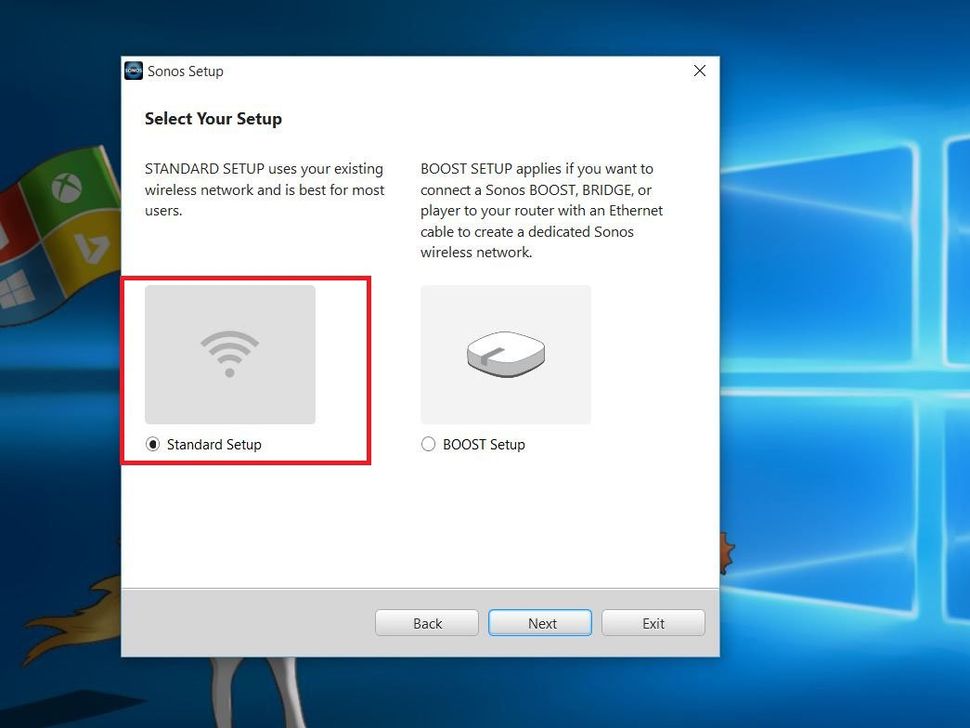Viewport: 970px width, 728px height.
Task: Click the Wi-Fi signal icon for Standard Setup
Action: [229, 352]
